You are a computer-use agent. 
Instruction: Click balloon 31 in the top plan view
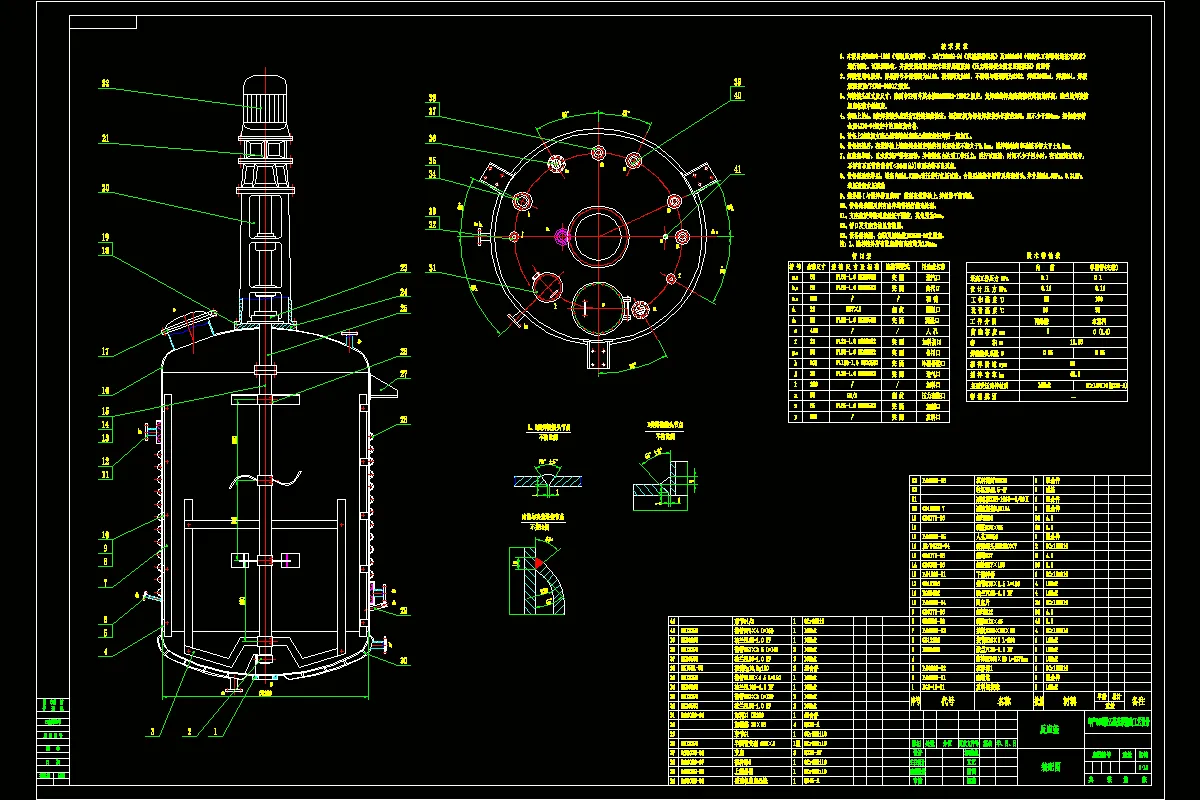[433, 268]
